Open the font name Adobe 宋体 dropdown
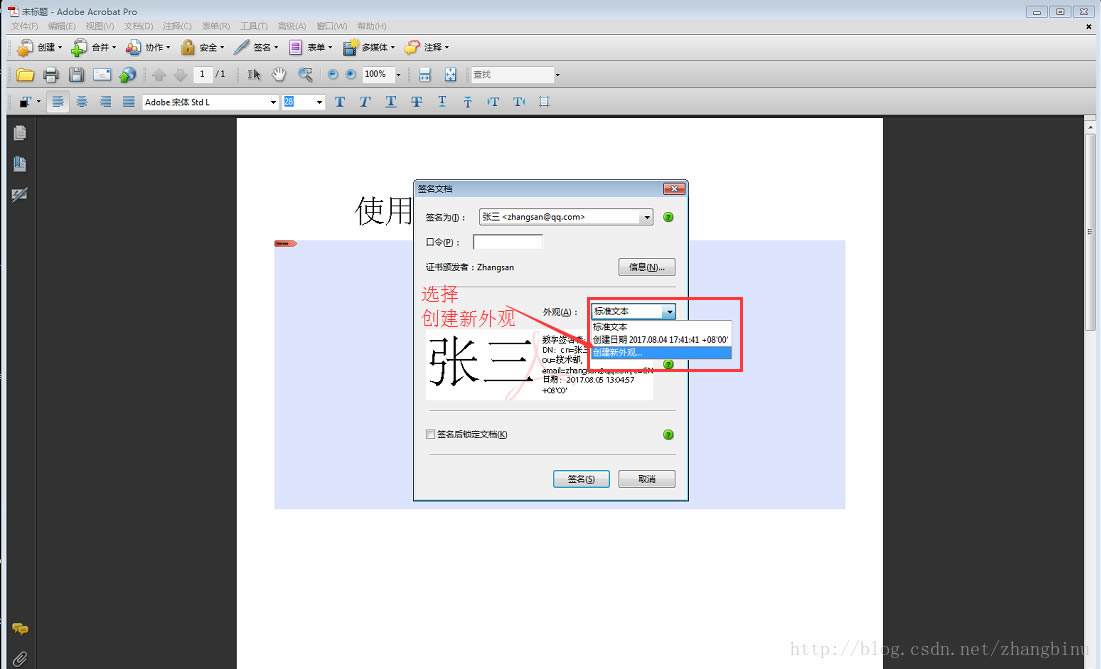This screenshot has width=1101, height=669. [x=273, y=102]
